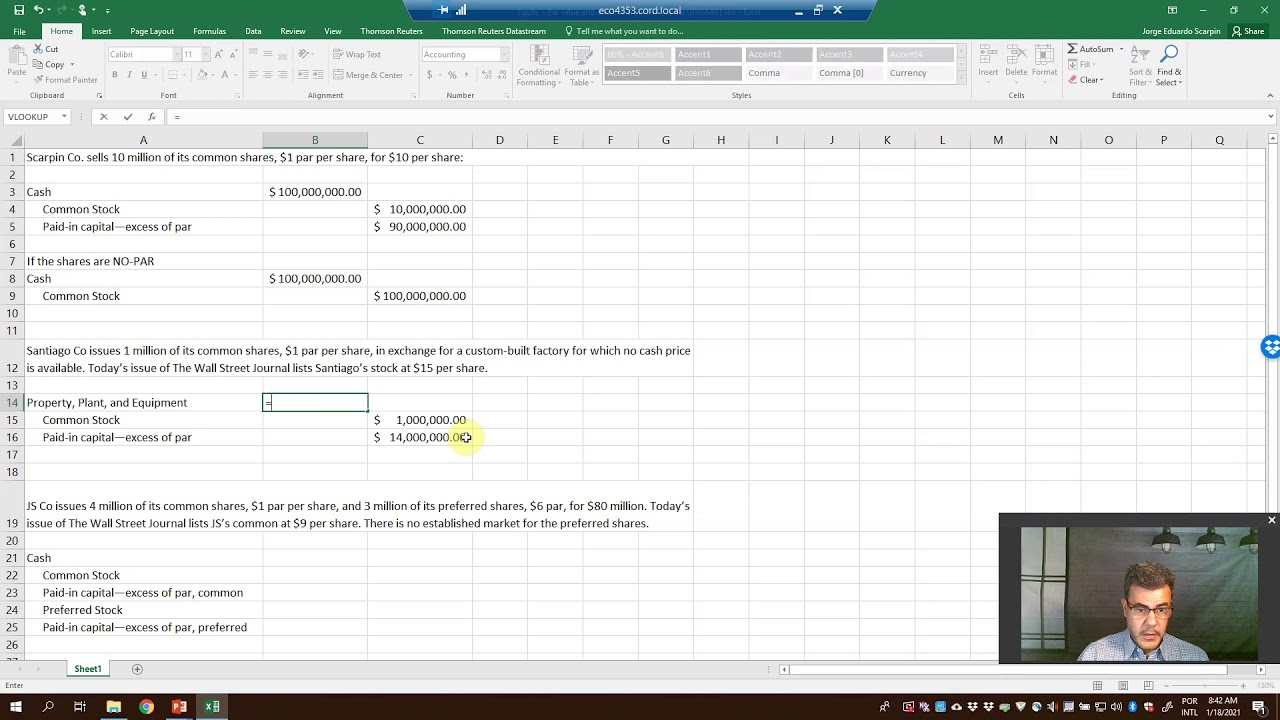
Task: Clear cell contents via Clear button
Action: coord(1087,80)
